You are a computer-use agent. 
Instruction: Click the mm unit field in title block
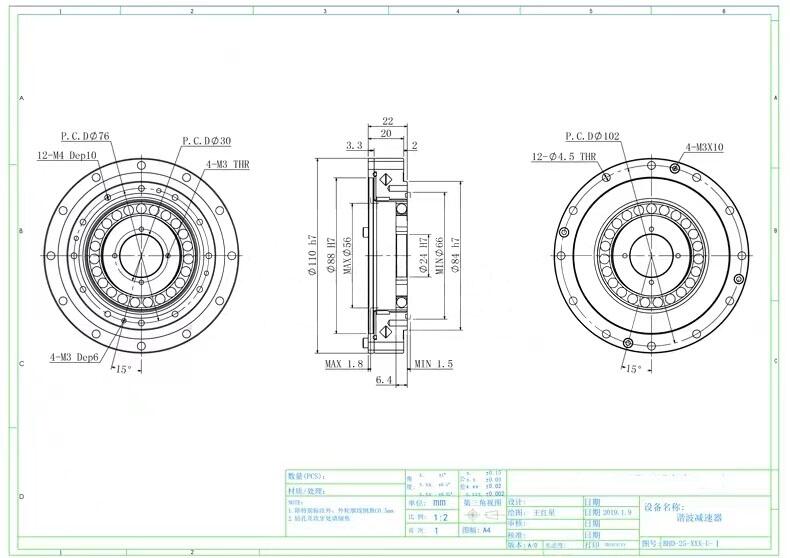click(x=440, y=503)
